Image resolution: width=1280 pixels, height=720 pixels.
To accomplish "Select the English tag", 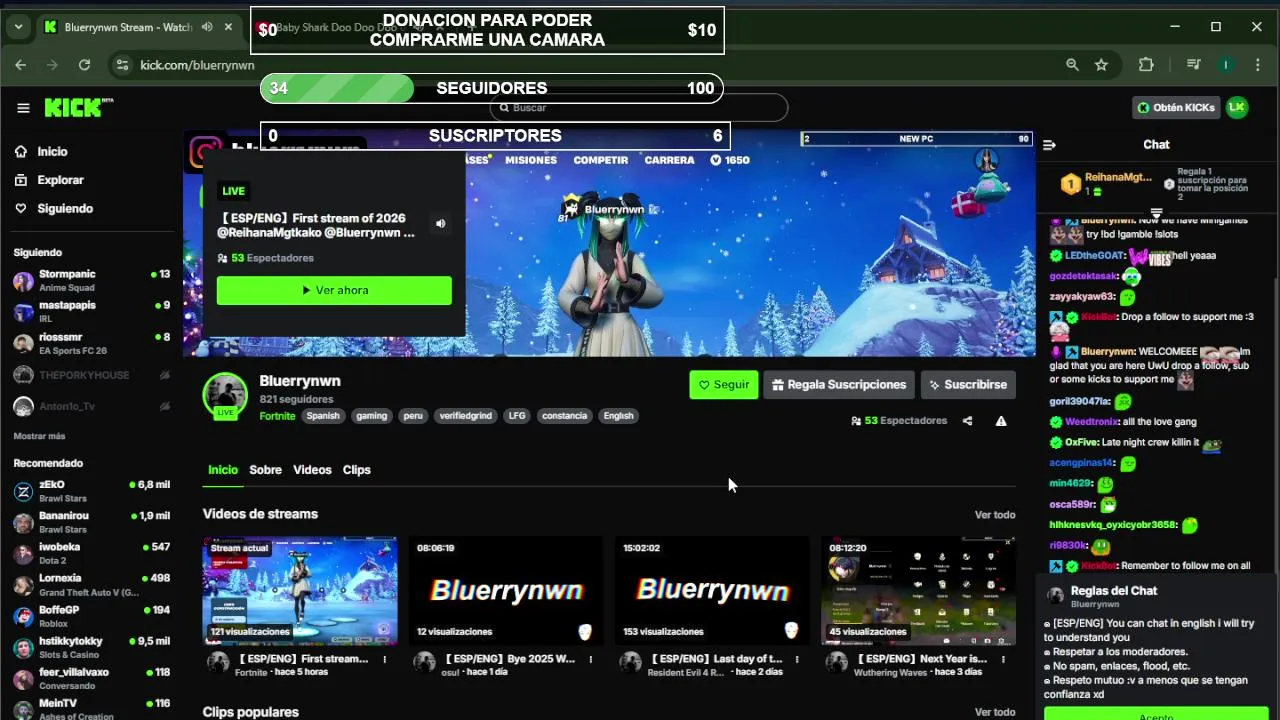I will 618,416.
